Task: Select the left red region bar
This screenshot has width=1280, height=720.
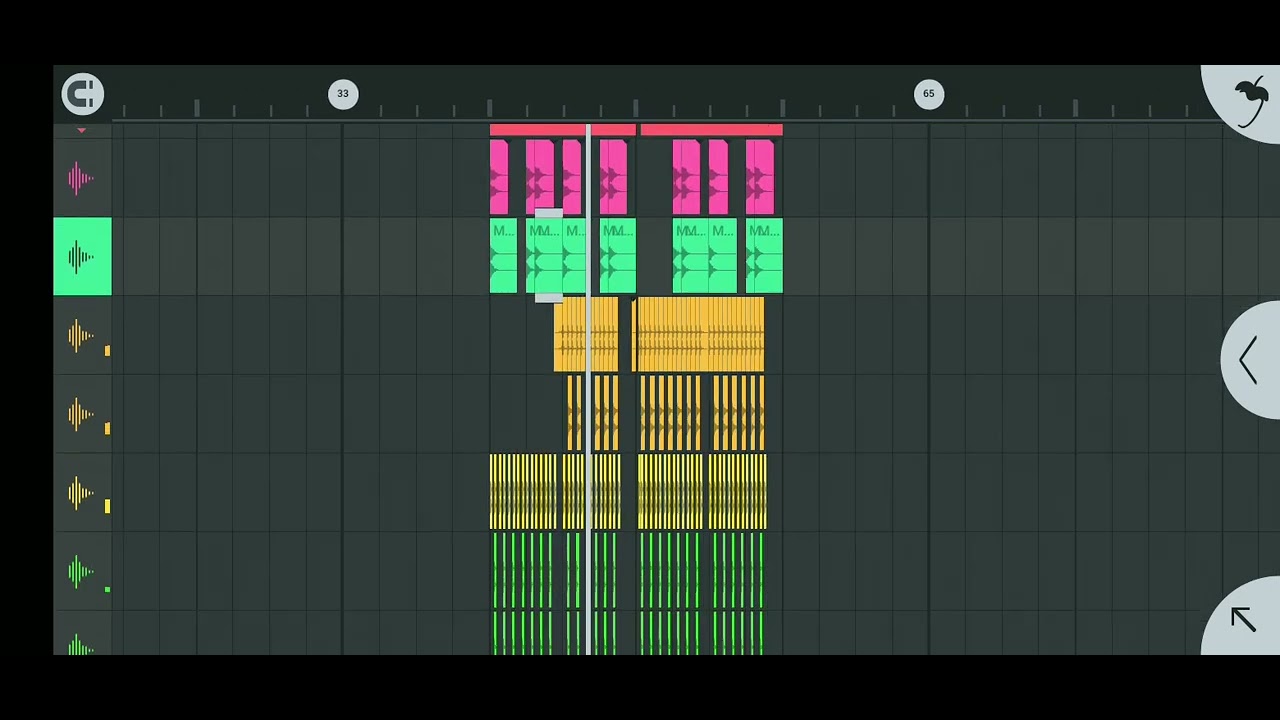Action: tap(563, 130)
